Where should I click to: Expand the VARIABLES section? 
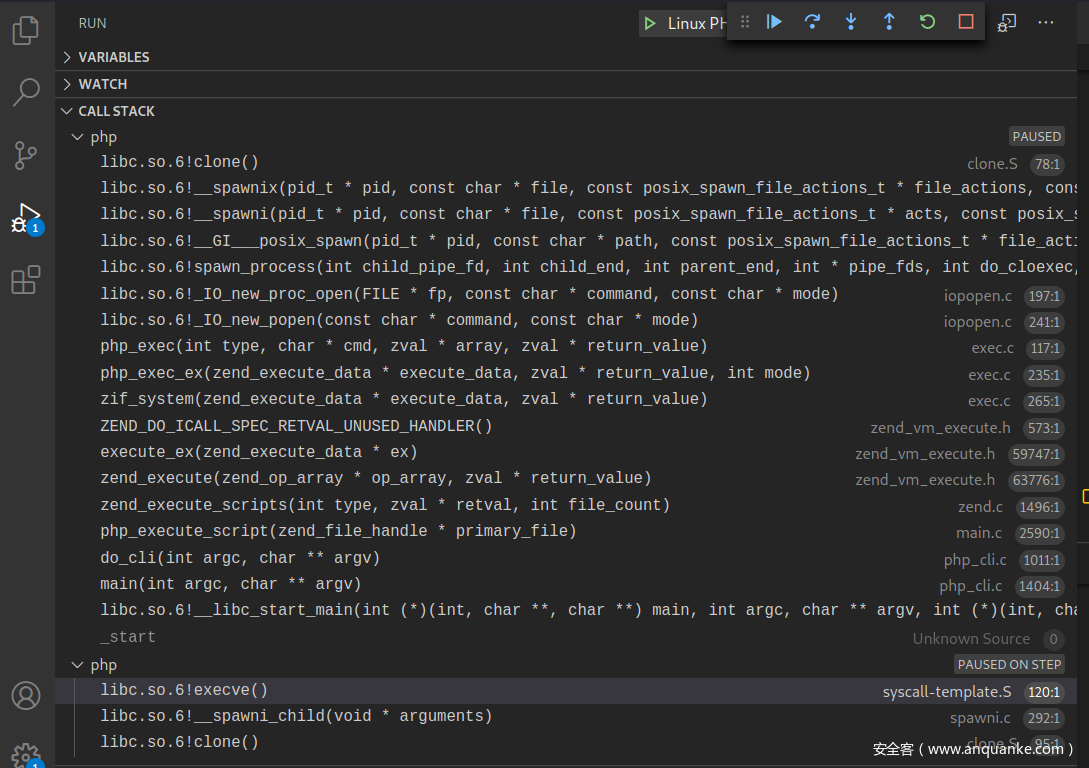pyautogui.click(x=114, y=57)
